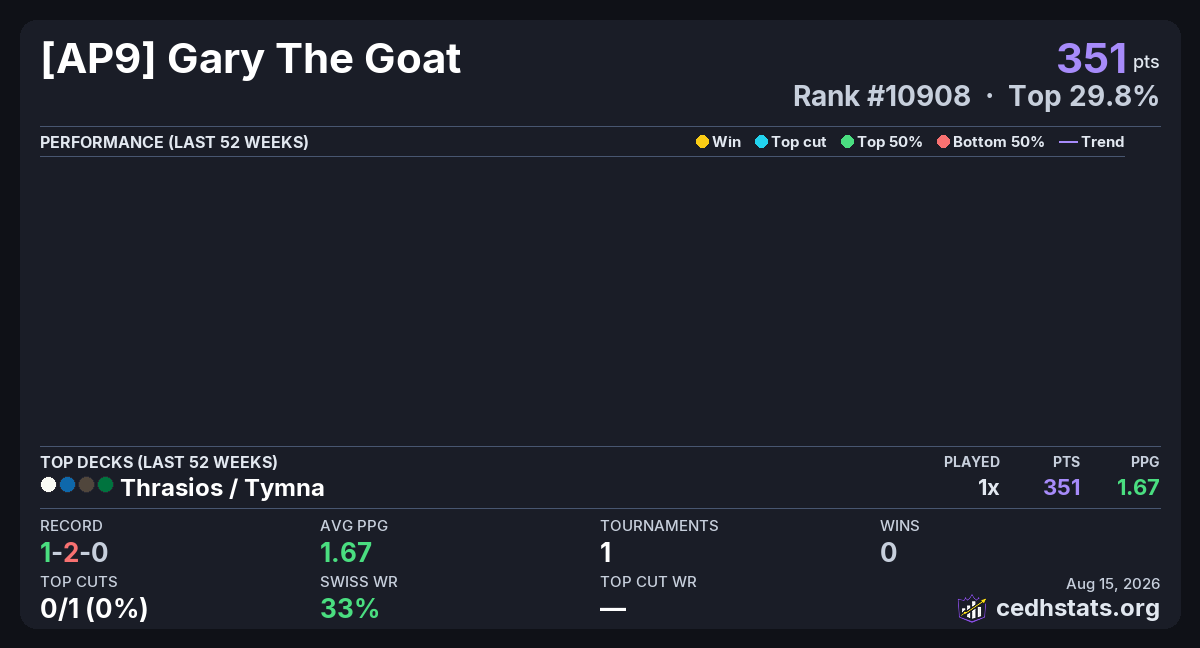Click the red Bottom 50% legend dot
Viewport: 1200px width, 648px height.
click(x=943, y=142)
